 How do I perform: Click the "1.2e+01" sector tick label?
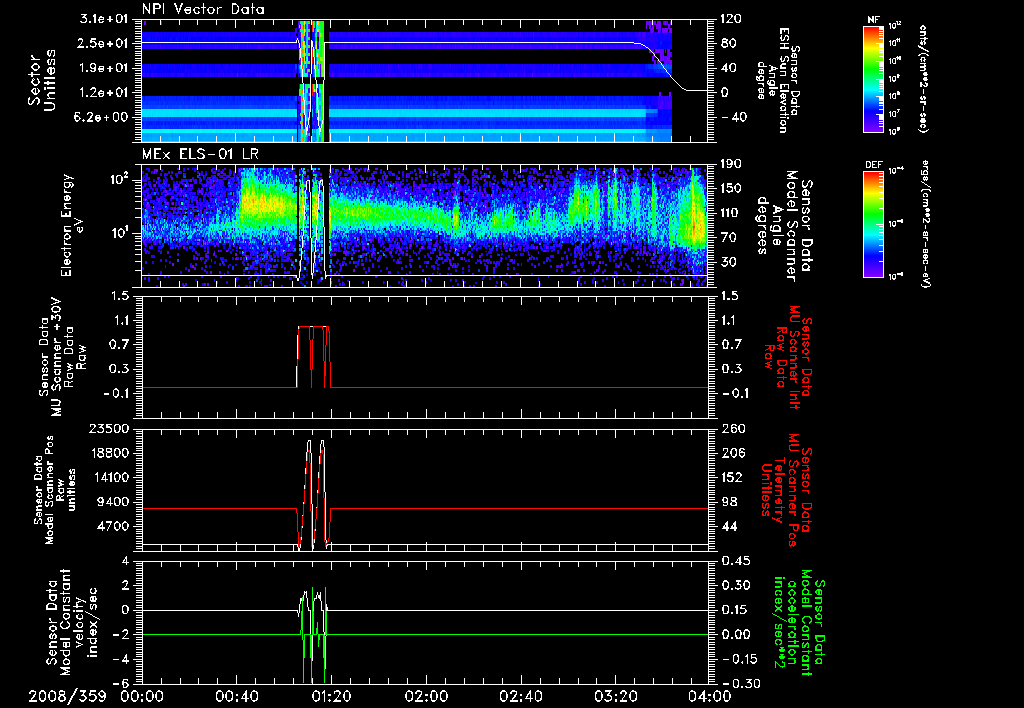point(106,93)
